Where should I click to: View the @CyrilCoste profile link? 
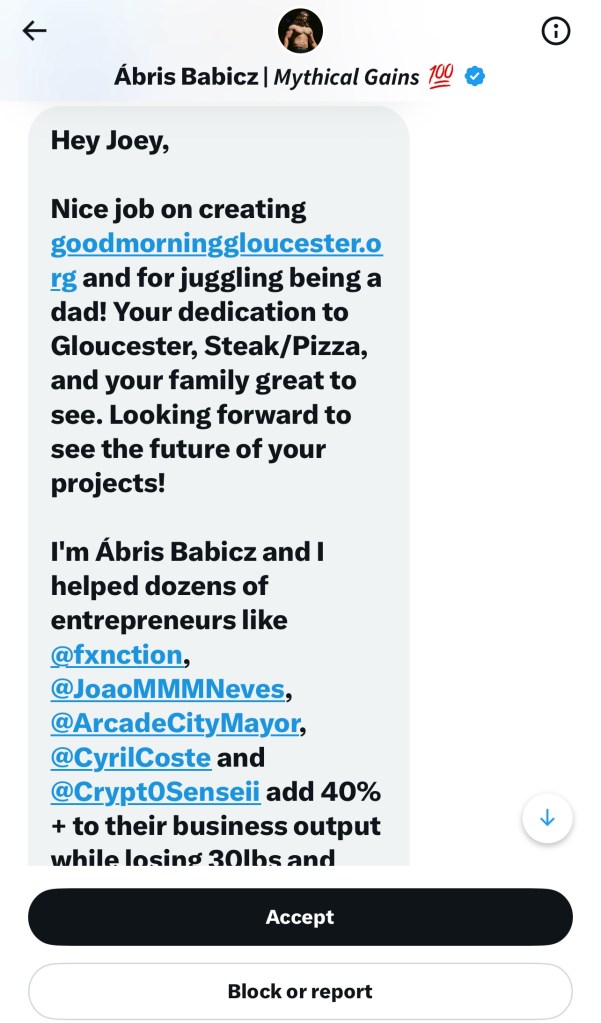tap(130, 757)
